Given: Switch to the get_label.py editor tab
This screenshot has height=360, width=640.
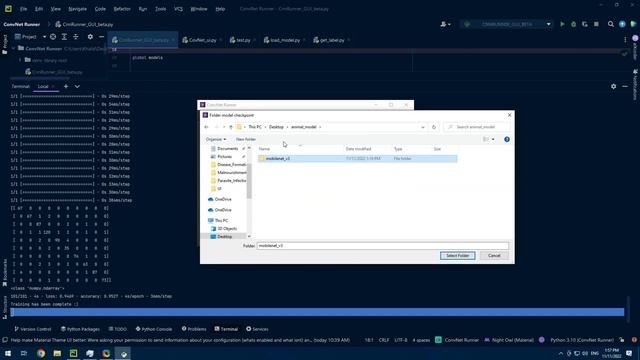Looking at the screenshot, I should point(331,40).
